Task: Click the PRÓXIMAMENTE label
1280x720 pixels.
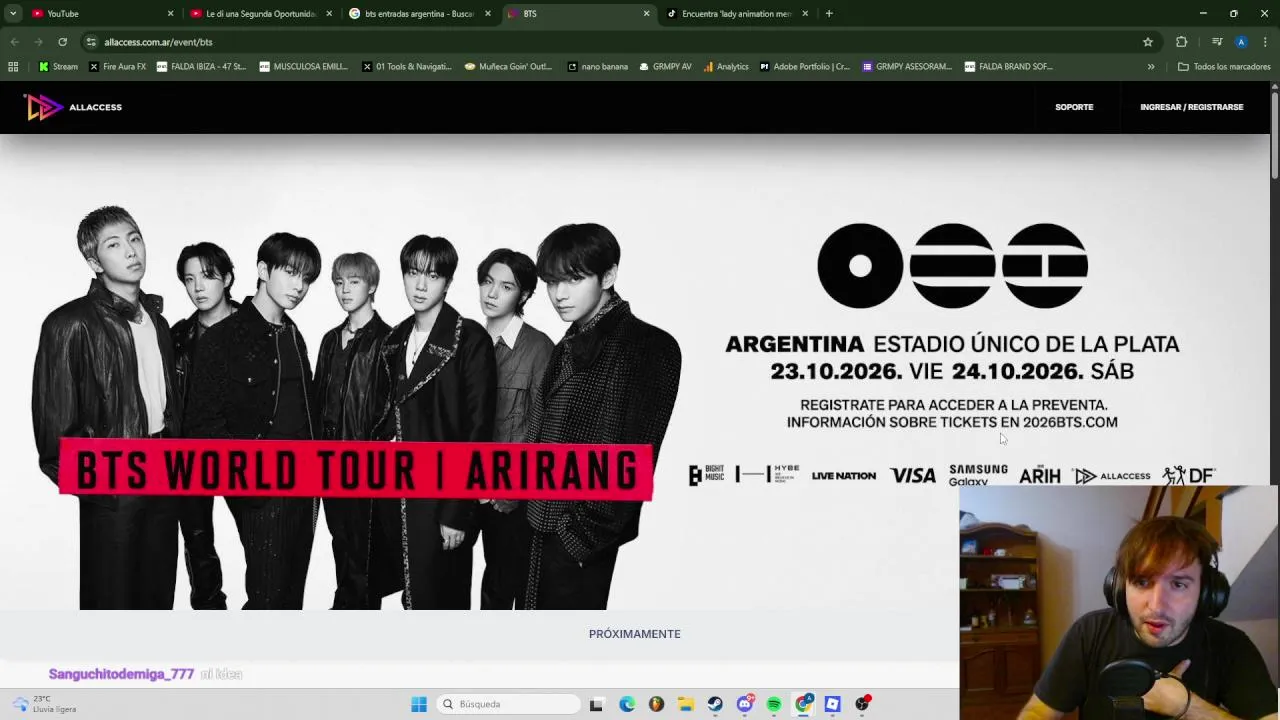Action: (x=634, y=634)
